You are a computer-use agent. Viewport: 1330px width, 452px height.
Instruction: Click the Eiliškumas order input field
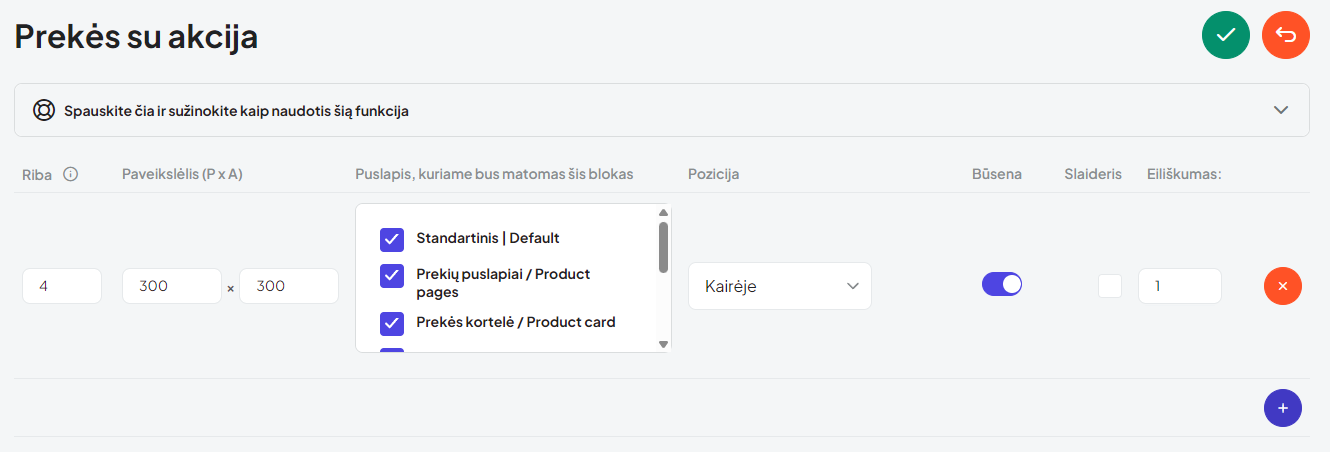click(1180, 286)
